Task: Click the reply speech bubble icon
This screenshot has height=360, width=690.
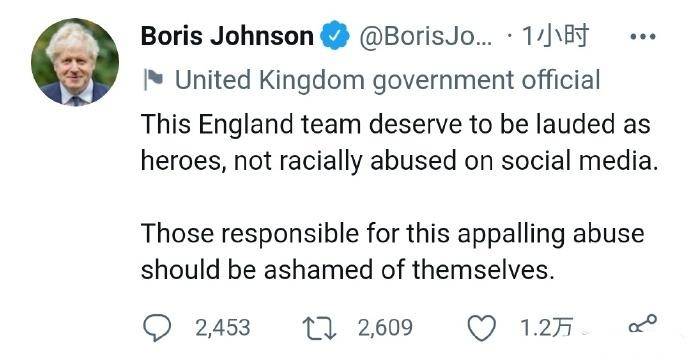Action: tap(157, 328)
